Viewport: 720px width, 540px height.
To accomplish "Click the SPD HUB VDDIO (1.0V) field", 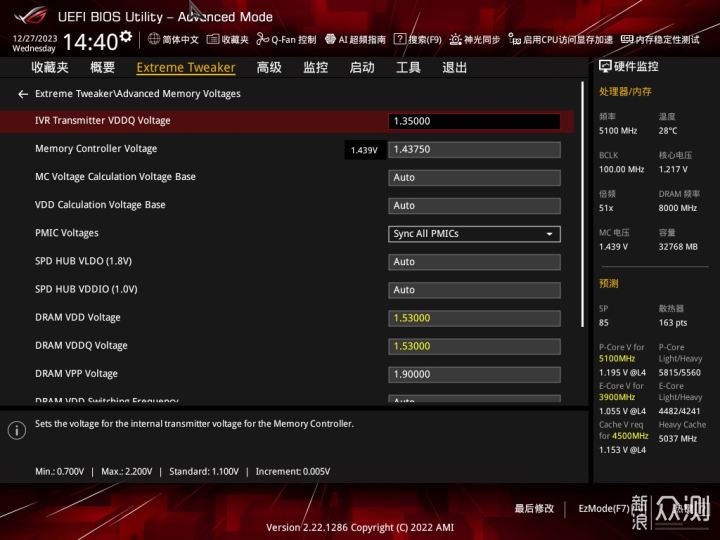I will (x=474, y=290).
